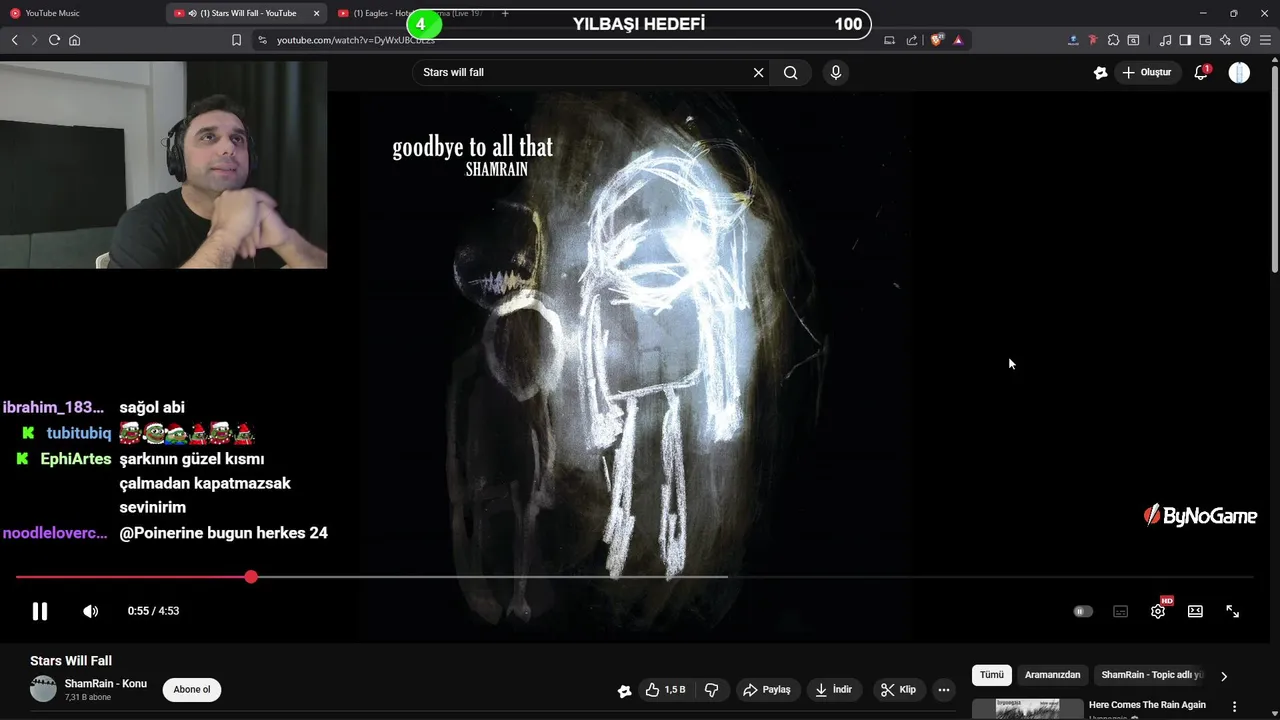Reload the page

point(54,40)
